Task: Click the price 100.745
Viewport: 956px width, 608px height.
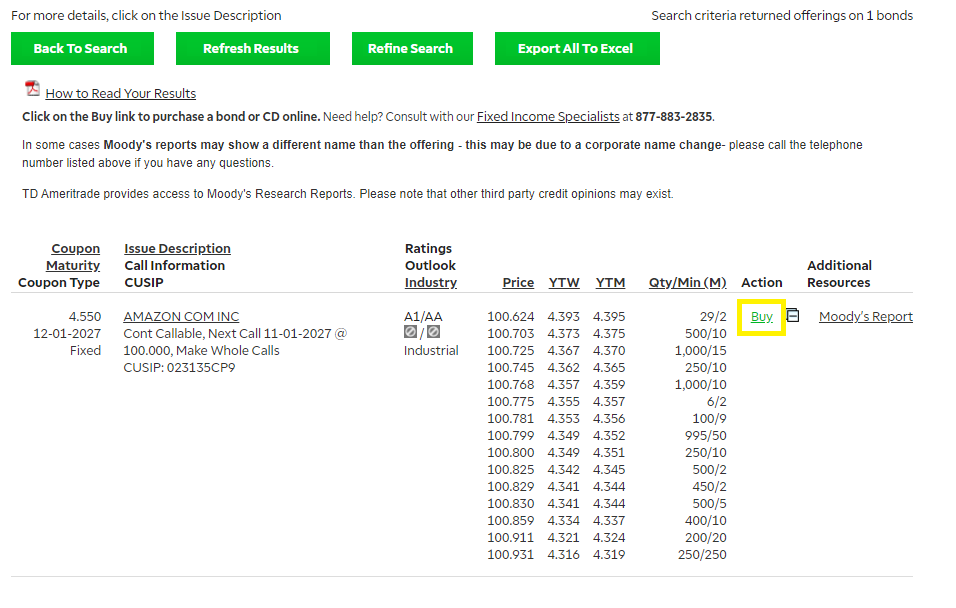Action: [510, 368]
